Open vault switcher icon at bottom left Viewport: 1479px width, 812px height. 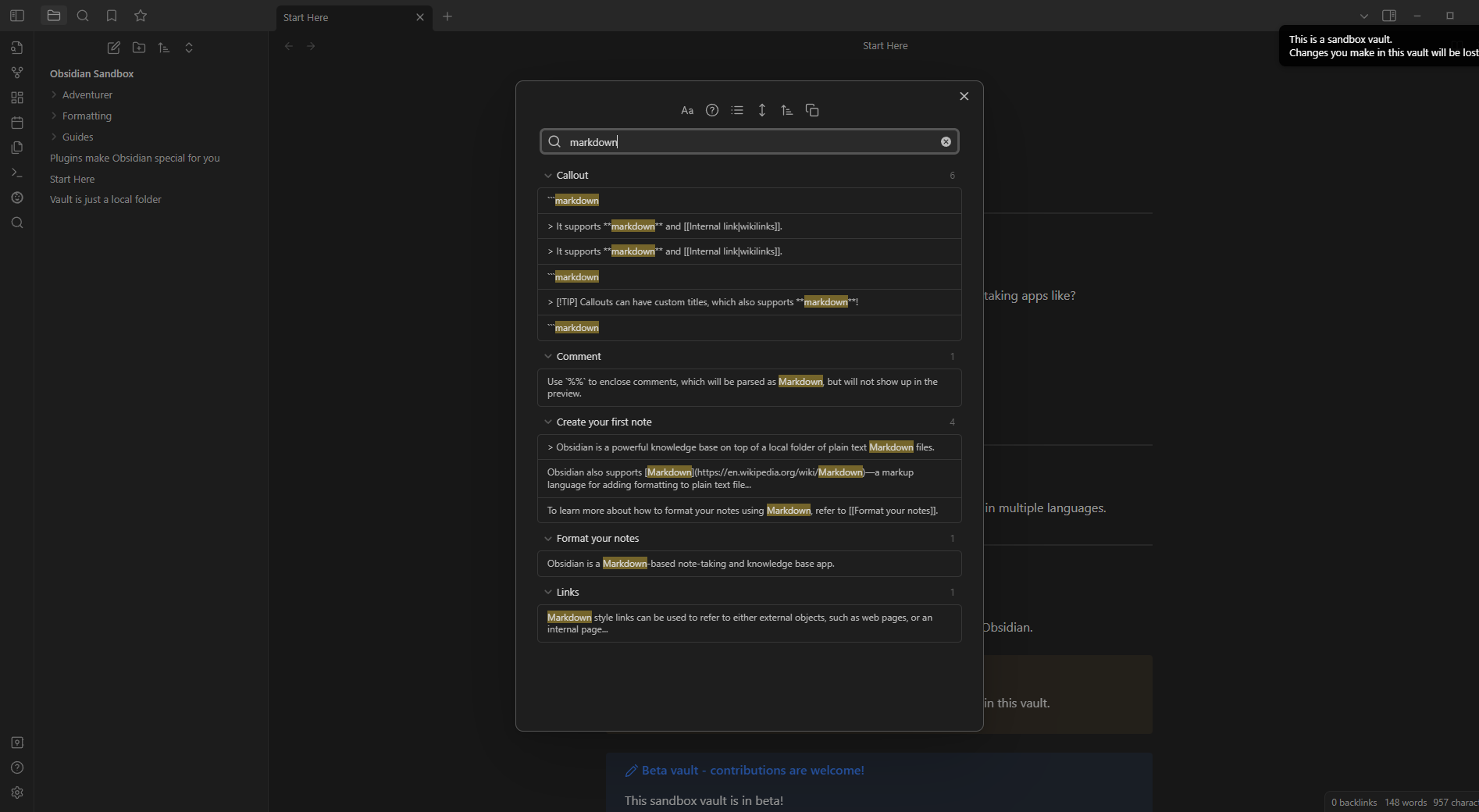[17, 743]
